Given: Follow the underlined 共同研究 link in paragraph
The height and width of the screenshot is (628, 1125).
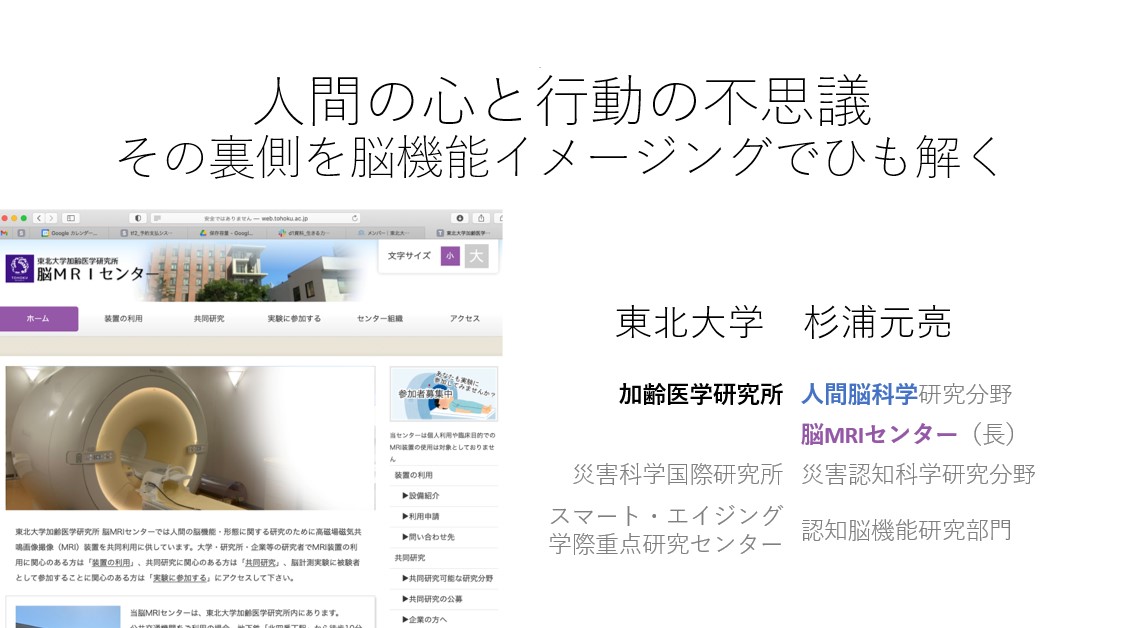Looking at the screenshot, I should pos(260,563).
